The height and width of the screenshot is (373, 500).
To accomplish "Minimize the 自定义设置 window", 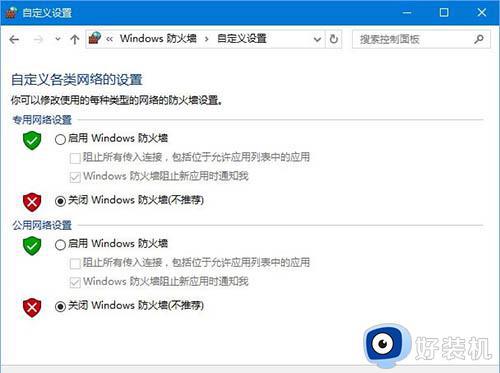I will tap(407, 13).
